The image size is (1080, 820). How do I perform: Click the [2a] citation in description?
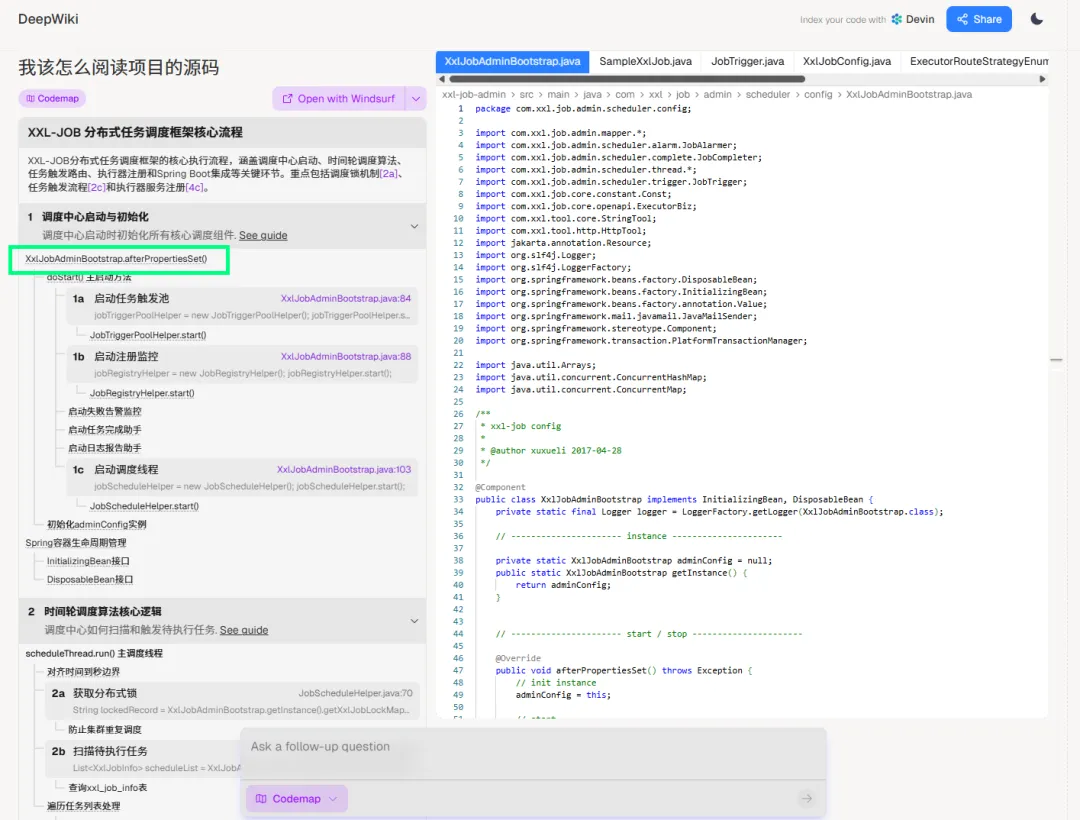388,174
